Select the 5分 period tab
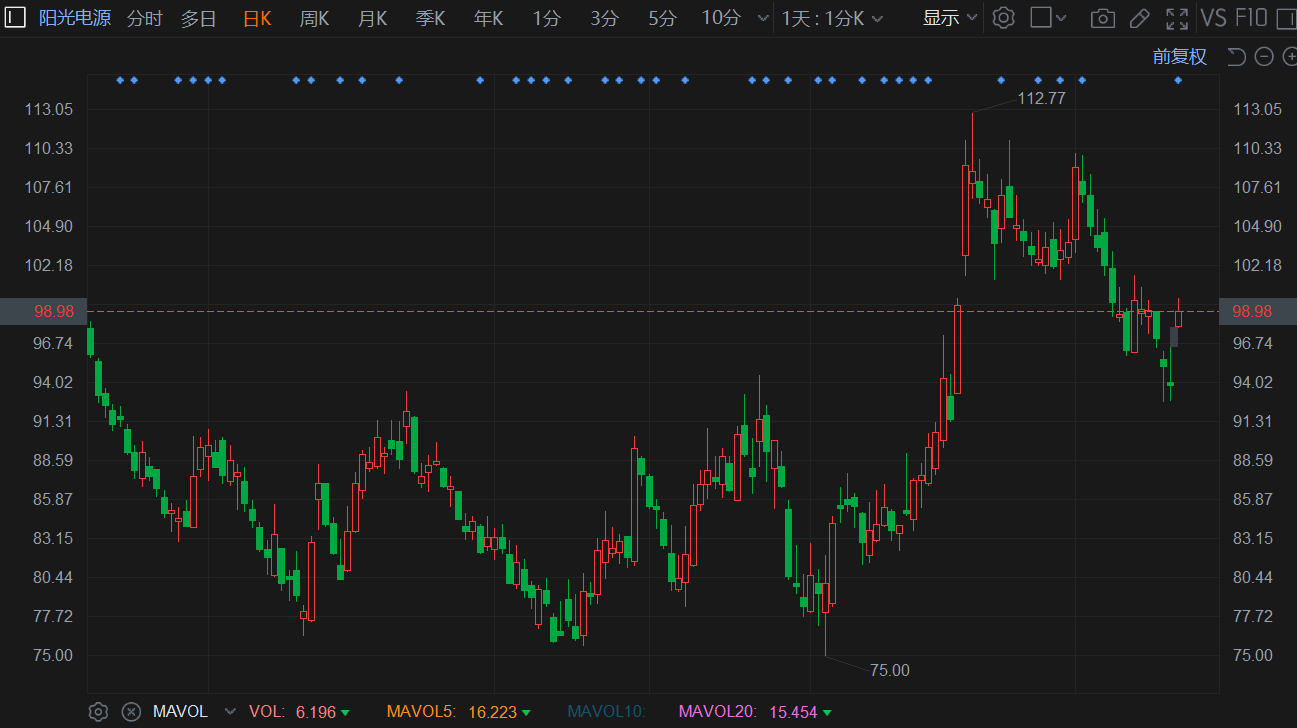1297x728 pixels. pyautogui.click(x=662, y=18)
